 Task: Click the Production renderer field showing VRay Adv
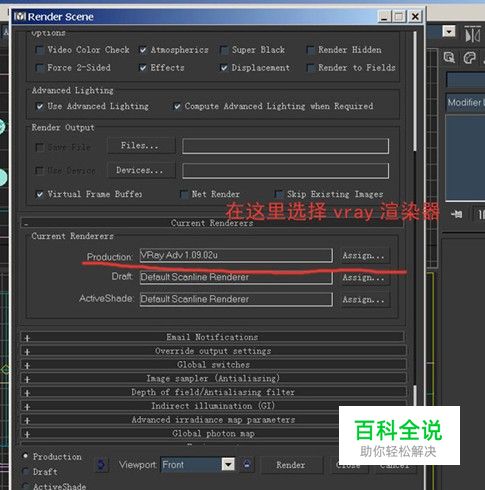(236, 255)
